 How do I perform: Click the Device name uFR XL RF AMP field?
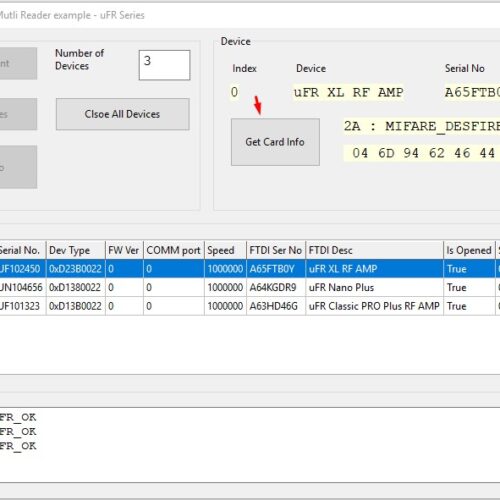348,92
